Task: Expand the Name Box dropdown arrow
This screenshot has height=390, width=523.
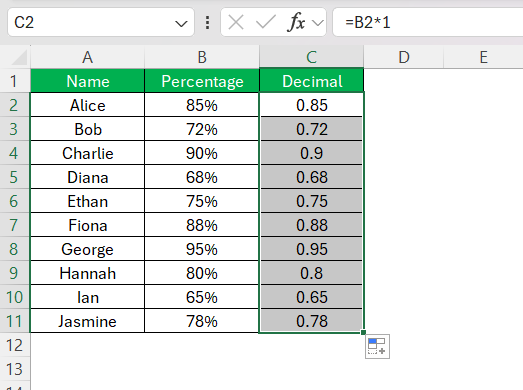Action: click(x=181, y=23)
